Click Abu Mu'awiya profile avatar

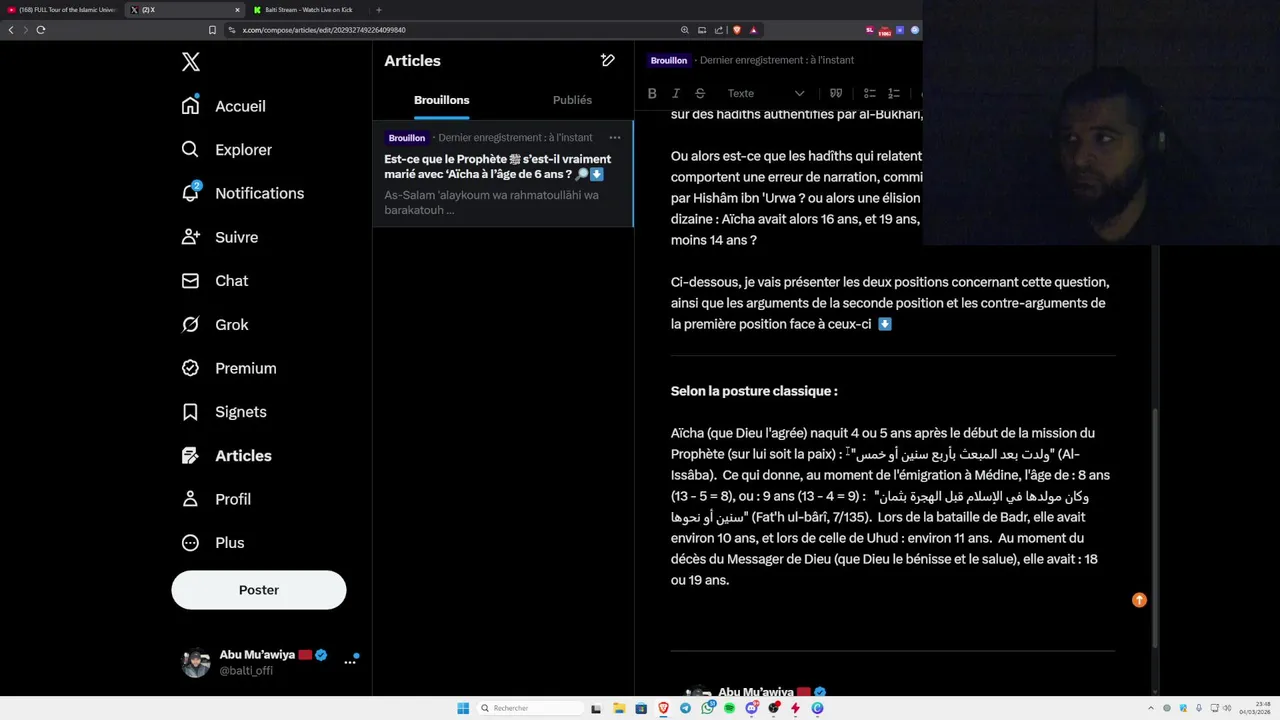pos(196,663)
